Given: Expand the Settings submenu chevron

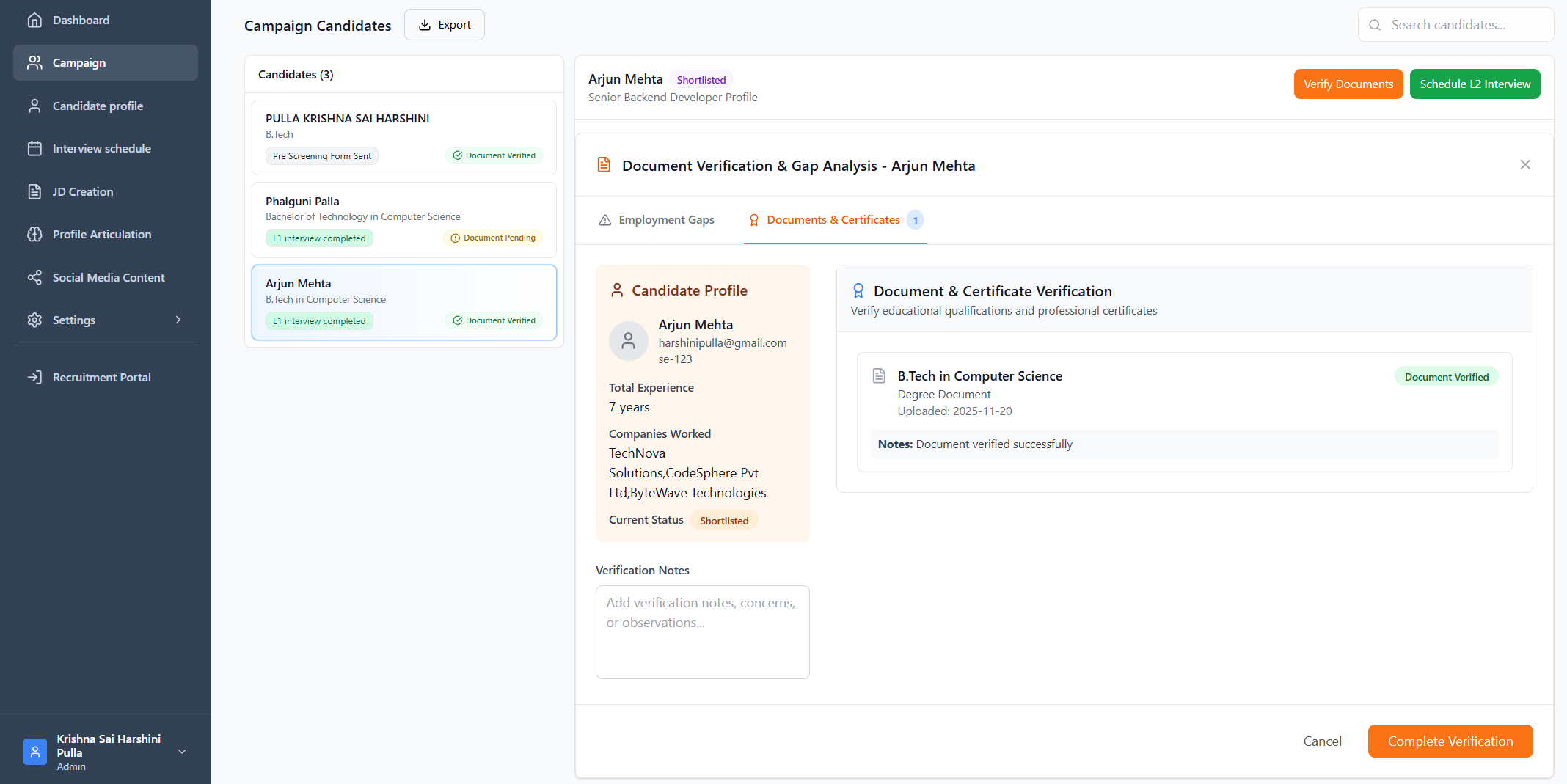Looking at the screenshot, I should [178, 320].
